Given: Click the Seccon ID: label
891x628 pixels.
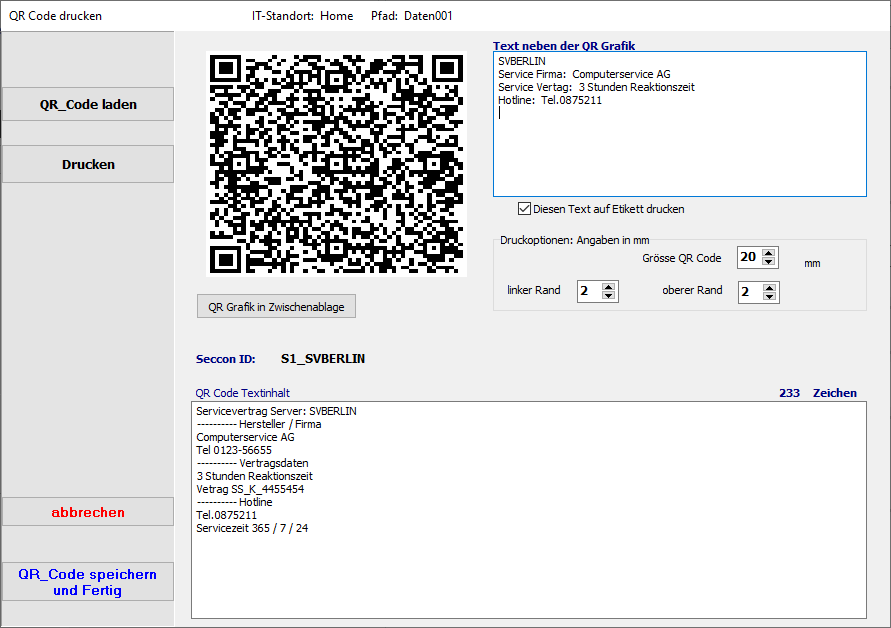Looking at the screenshot, I should point(226,359).
